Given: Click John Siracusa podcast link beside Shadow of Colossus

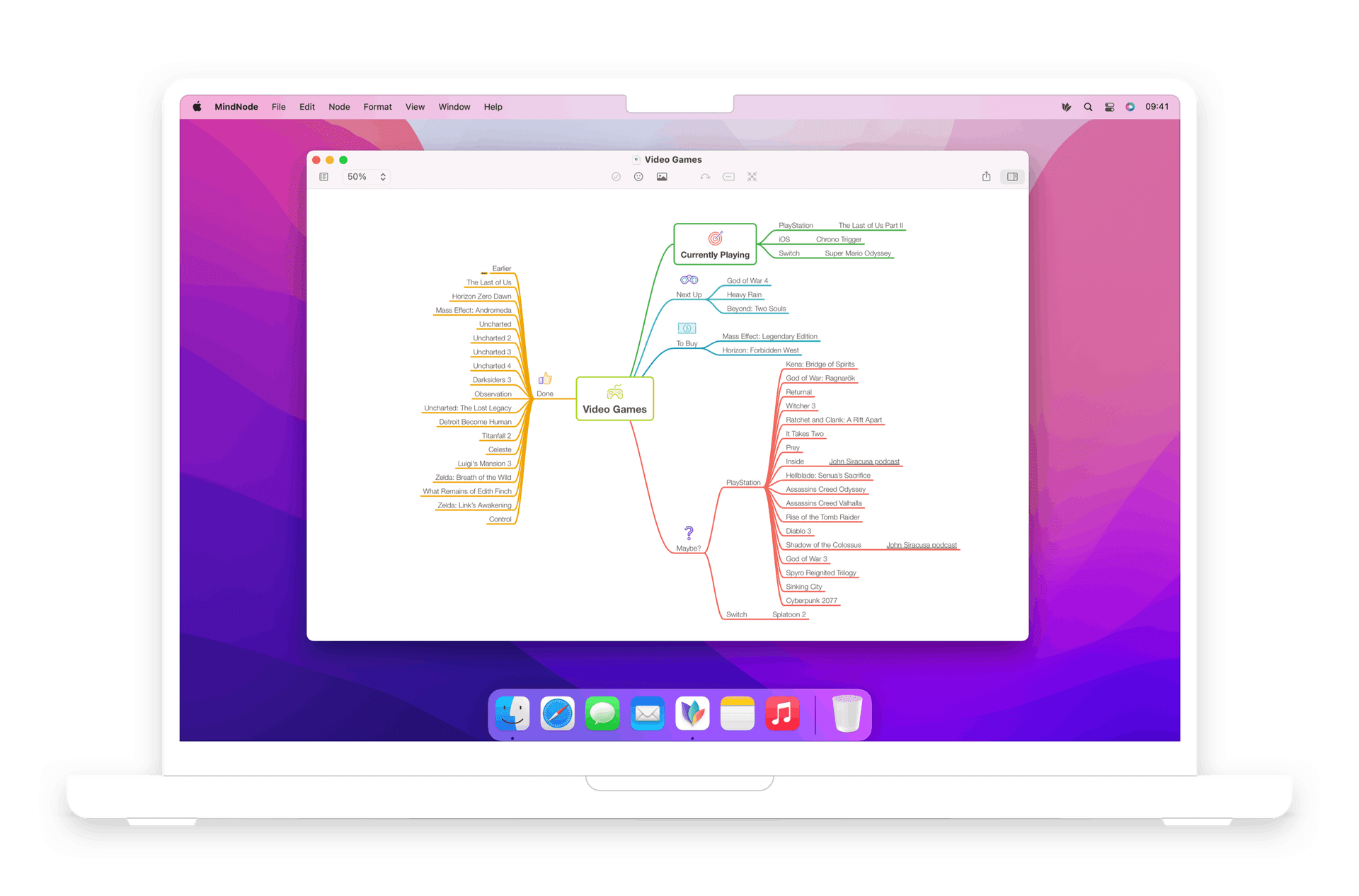Looking at the screenshot, I should pos(921,545).
